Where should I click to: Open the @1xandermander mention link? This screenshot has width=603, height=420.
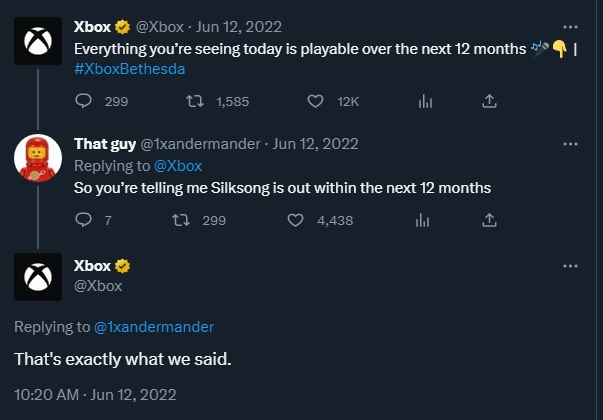tap(154, 327)
